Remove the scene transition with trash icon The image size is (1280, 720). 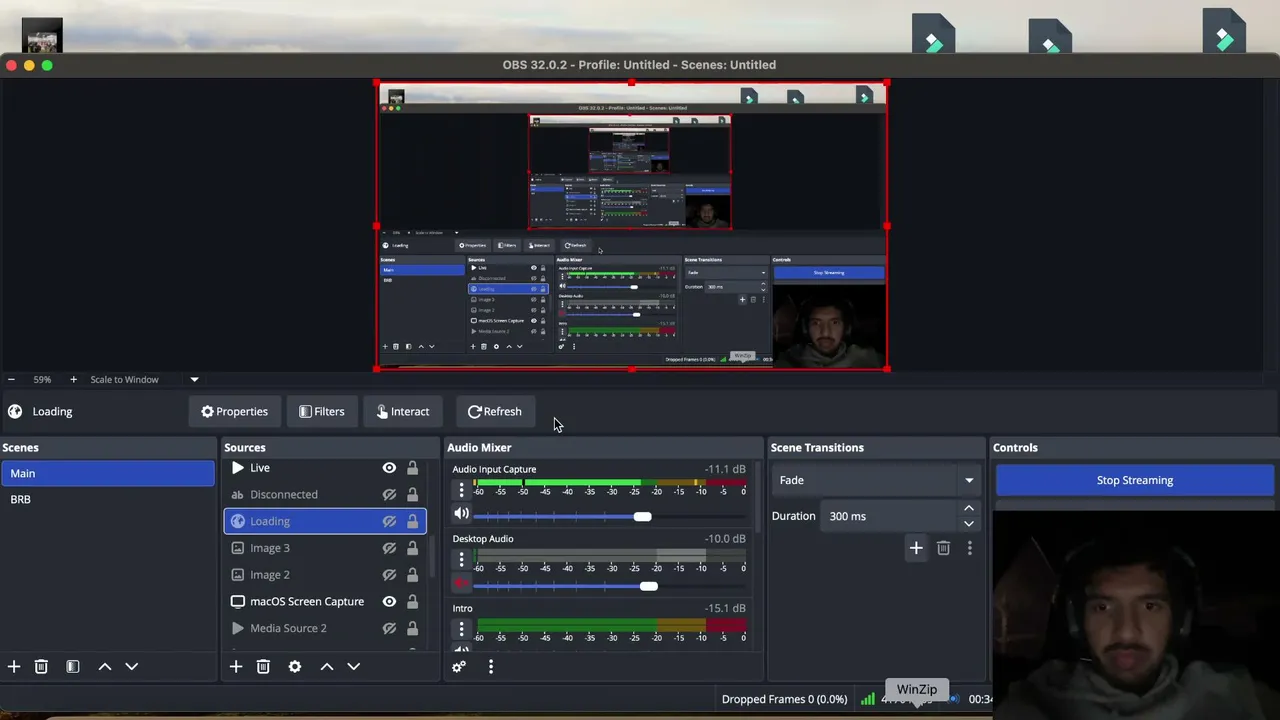[943, 548]
